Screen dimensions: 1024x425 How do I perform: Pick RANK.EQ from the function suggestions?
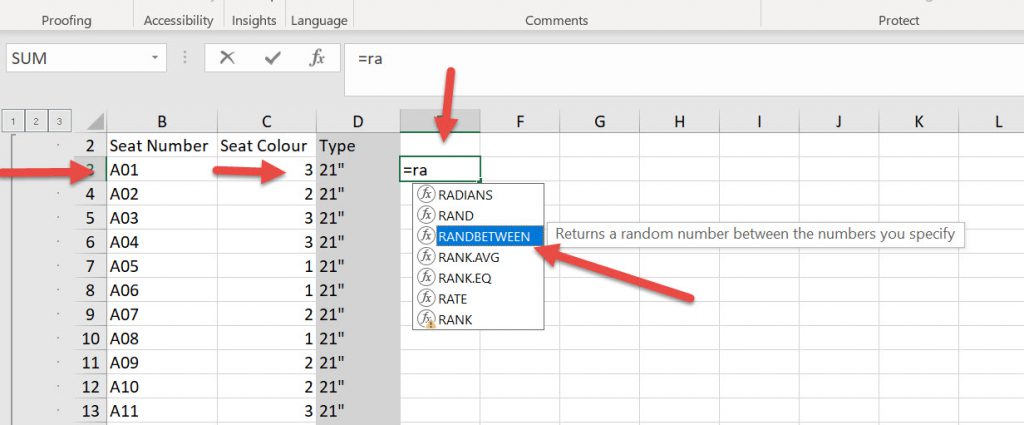(x=466, y=278)
